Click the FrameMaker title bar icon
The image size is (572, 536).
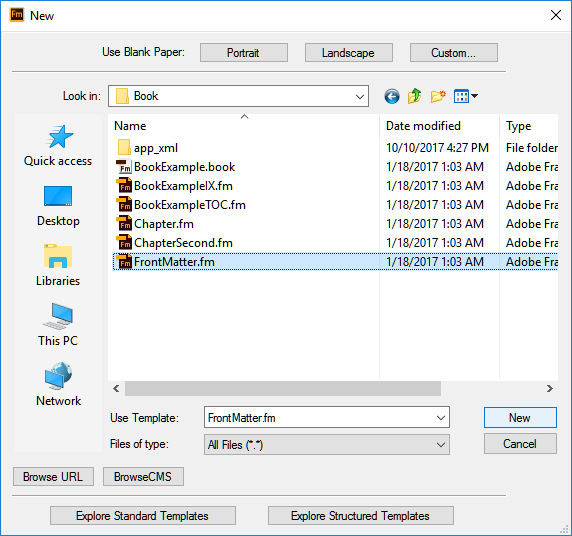coord(17,15)
